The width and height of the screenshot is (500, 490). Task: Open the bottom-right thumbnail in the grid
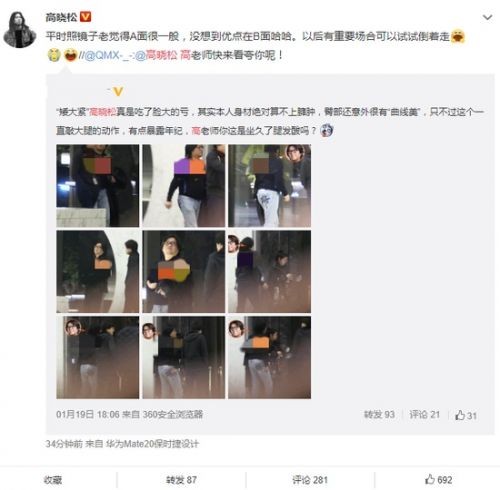coord(269,357)
